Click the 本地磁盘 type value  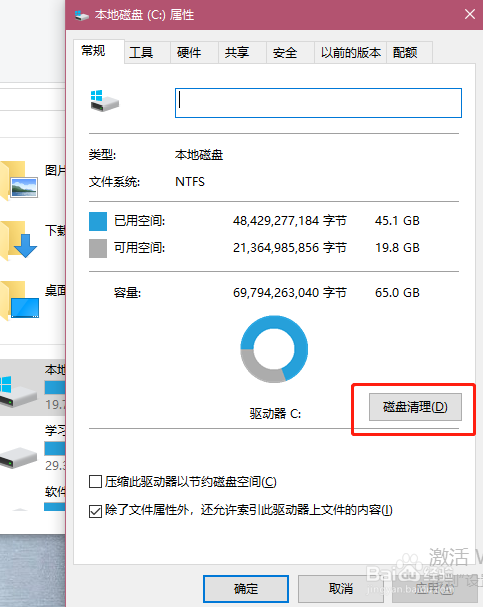(199, 155)
